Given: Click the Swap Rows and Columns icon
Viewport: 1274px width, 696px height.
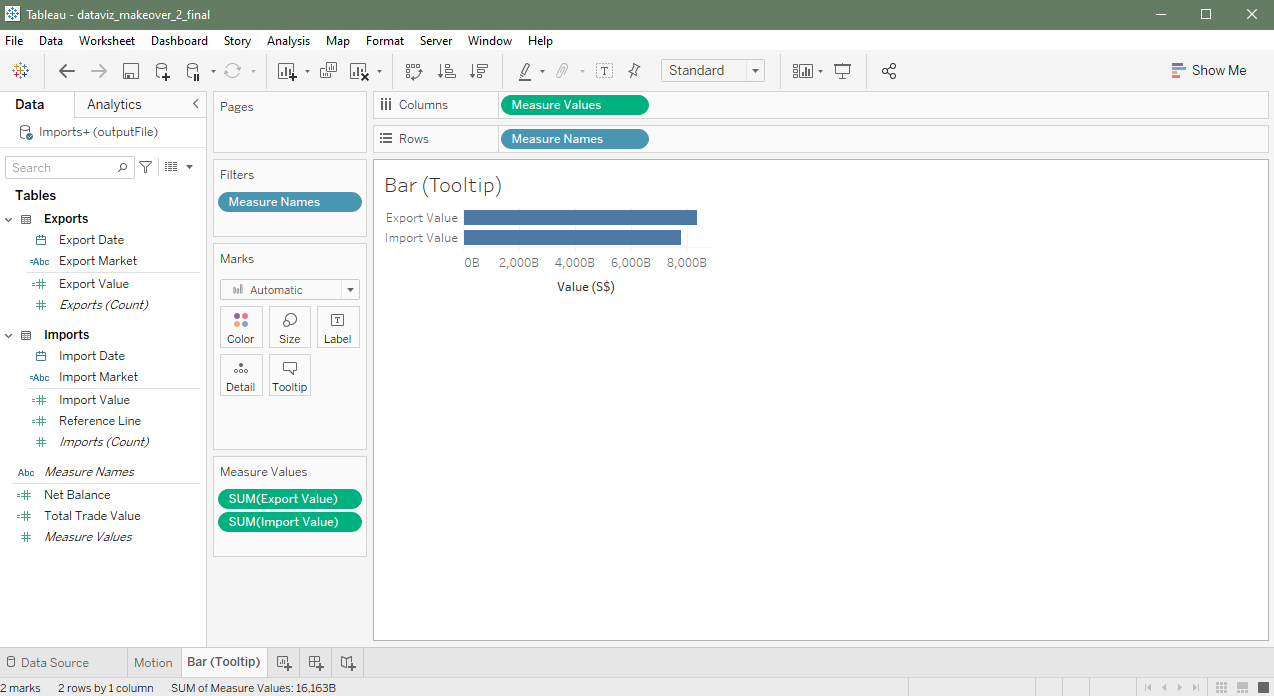Looking at the screenshot, I should (414, 71).
